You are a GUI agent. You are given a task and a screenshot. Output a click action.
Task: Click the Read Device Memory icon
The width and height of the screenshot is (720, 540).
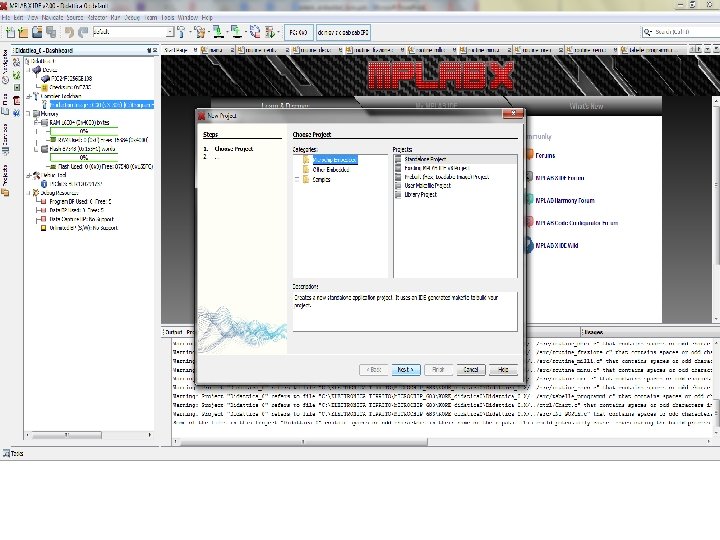[236, 32]
